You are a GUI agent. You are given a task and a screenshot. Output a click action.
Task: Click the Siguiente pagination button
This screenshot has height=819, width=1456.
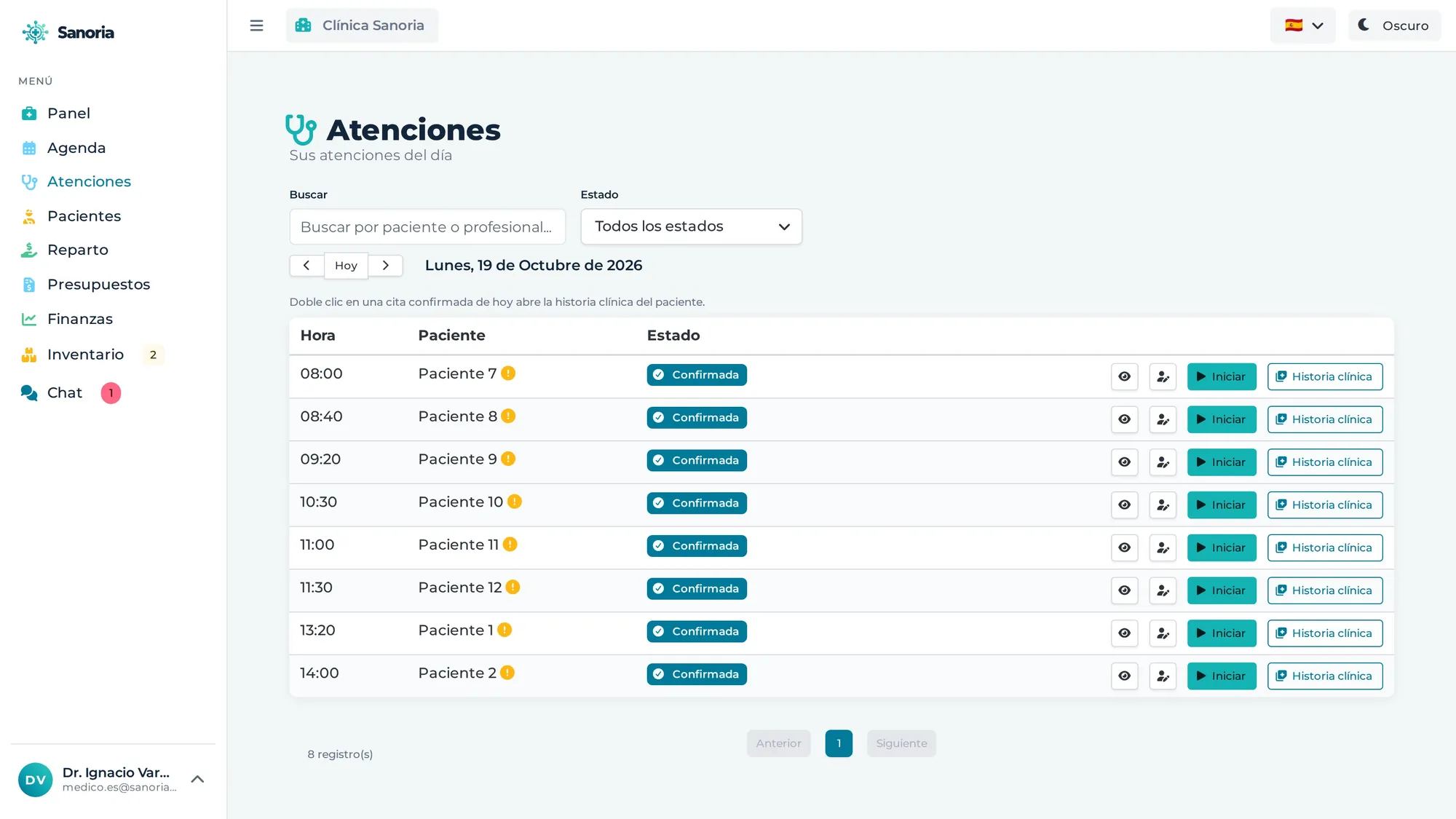point(901,743)
